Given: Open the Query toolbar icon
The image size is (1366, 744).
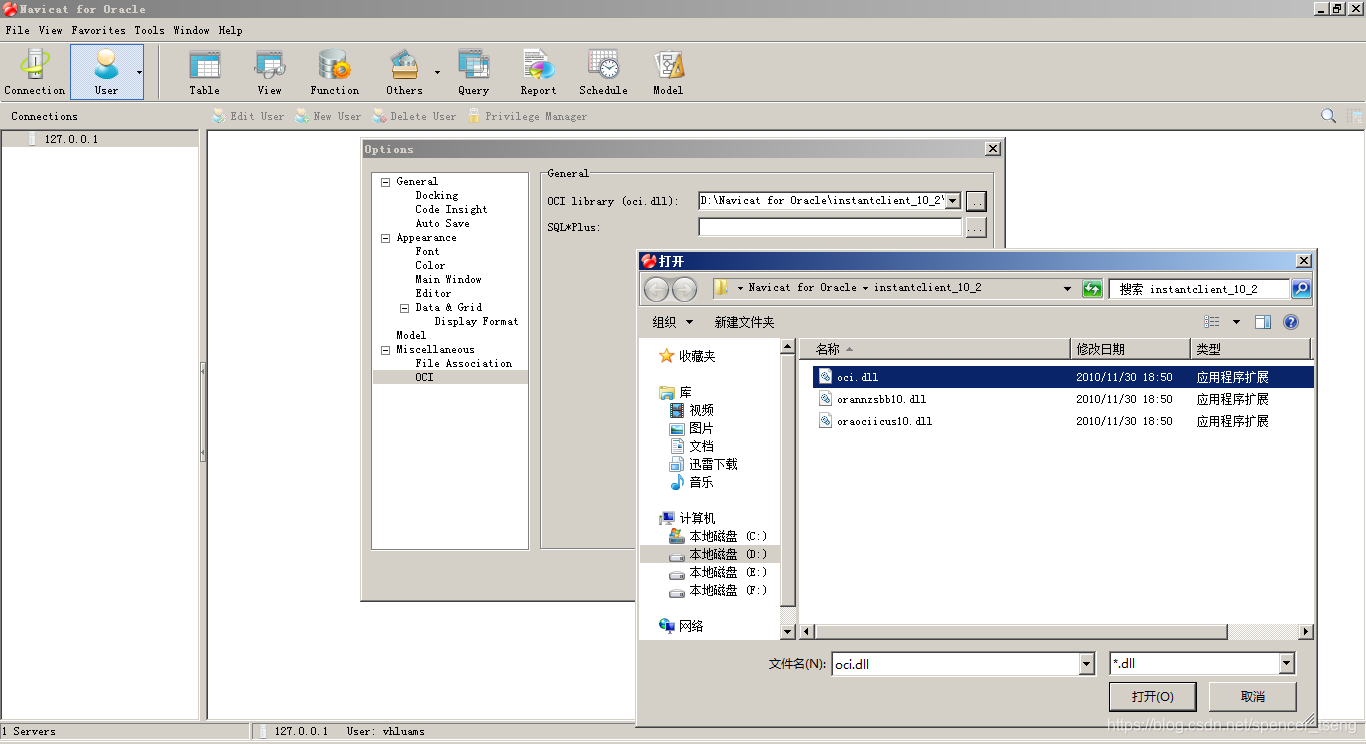Looking at the screenshot, I should [x=474, y=72].
